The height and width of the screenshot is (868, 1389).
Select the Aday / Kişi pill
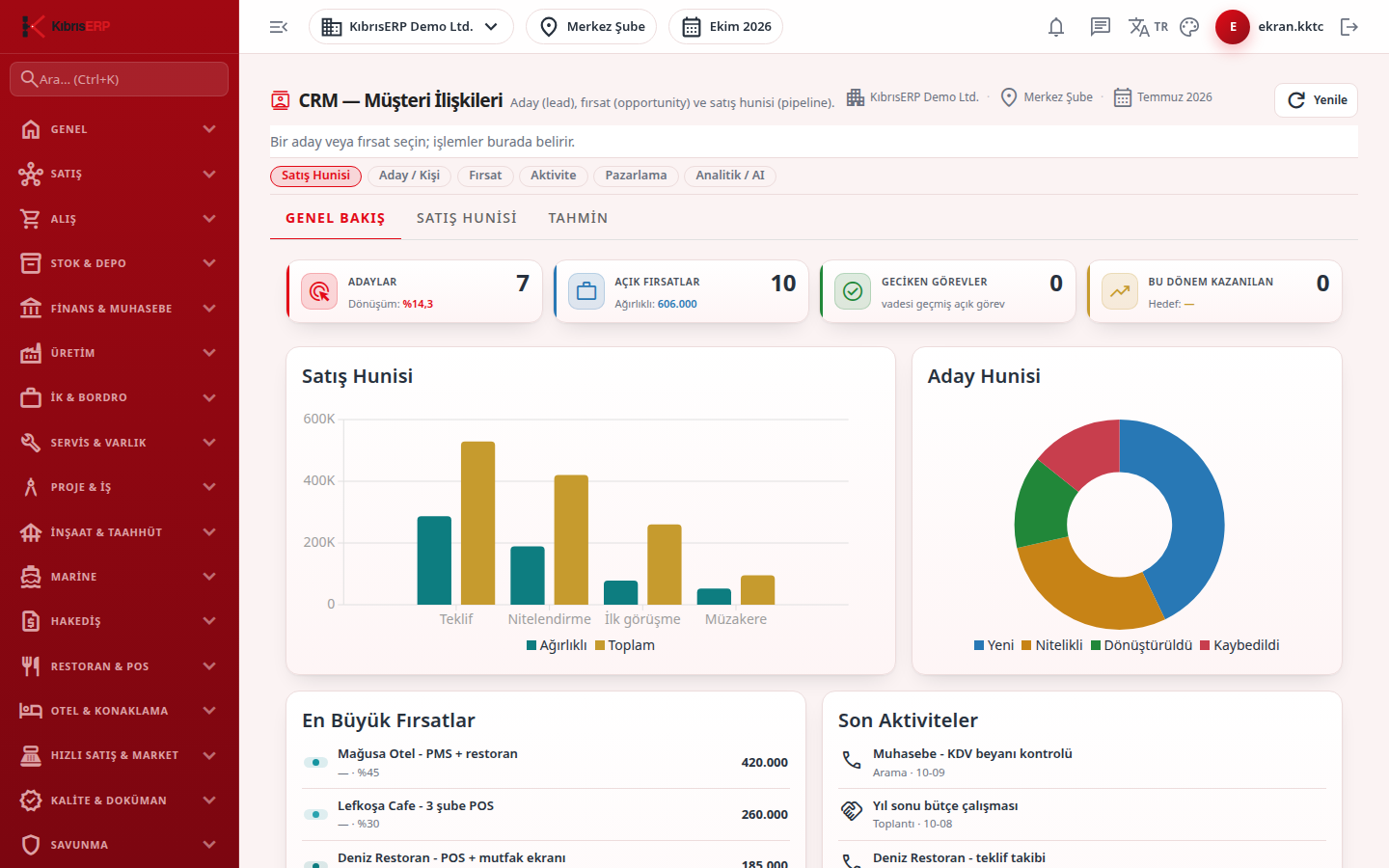[409, 176]
